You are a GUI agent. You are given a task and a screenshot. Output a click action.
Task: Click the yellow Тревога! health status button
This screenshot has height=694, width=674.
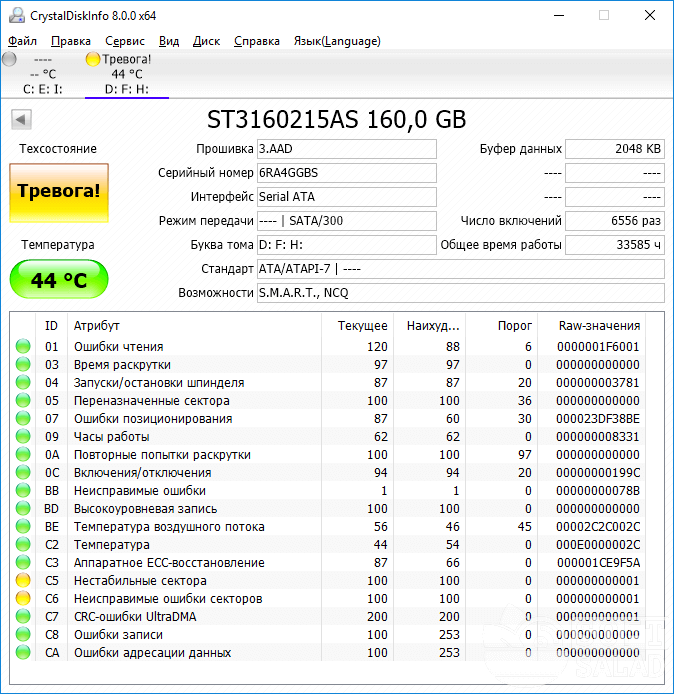tap(59, 193)
